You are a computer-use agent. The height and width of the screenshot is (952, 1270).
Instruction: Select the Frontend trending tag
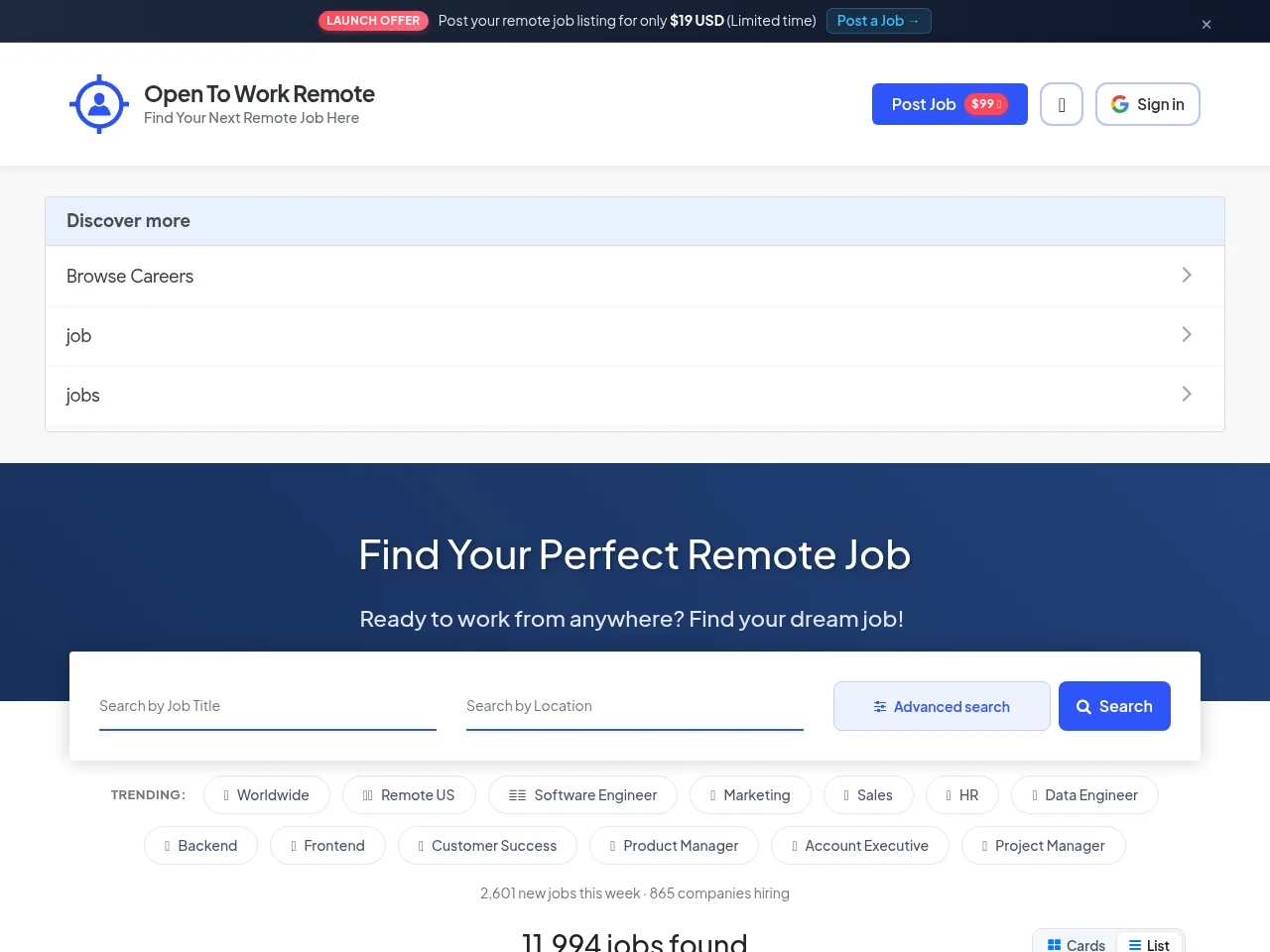pos(327,846)
